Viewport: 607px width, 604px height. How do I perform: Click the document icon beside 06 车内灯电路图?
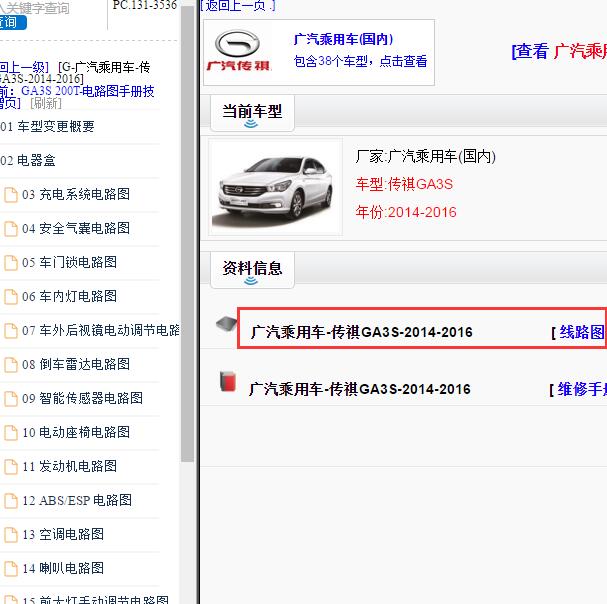[x=10, y=297]
